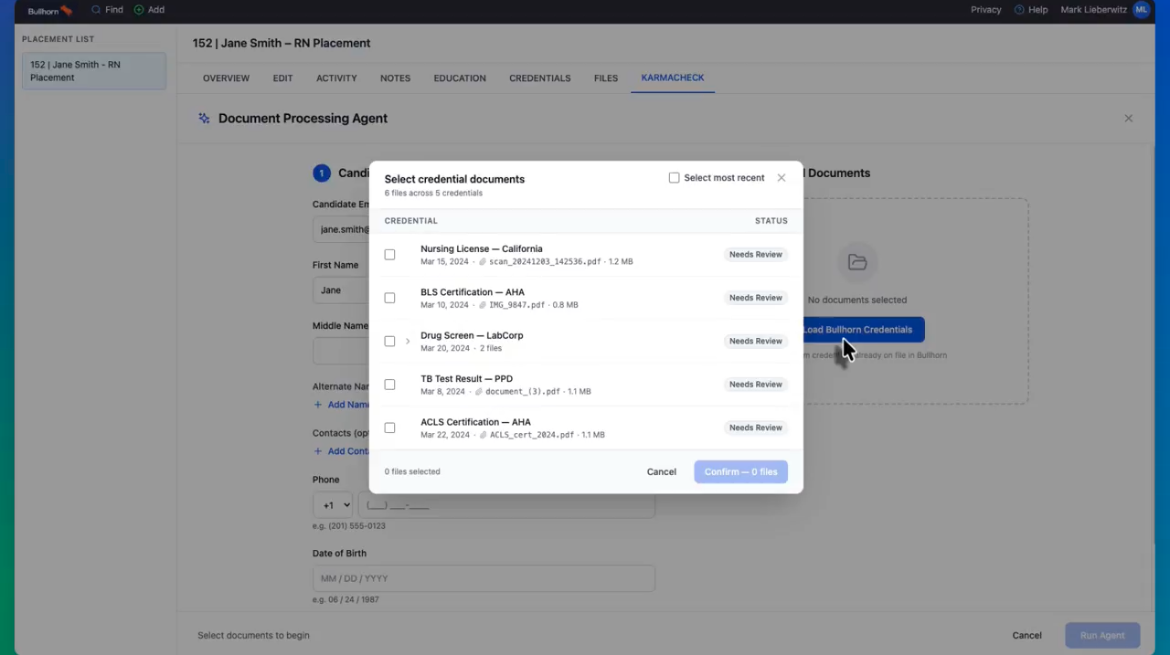
Task: Click the Needs Review status for Drug Screen
Action: [x=755, y=341]
